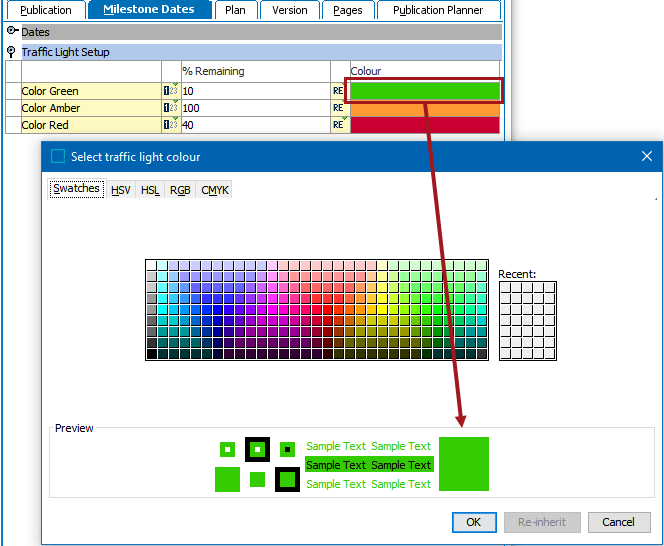Click the 123 number icon for Color Amber
Viewport: 664px width, 546px height.
[170, 108]
